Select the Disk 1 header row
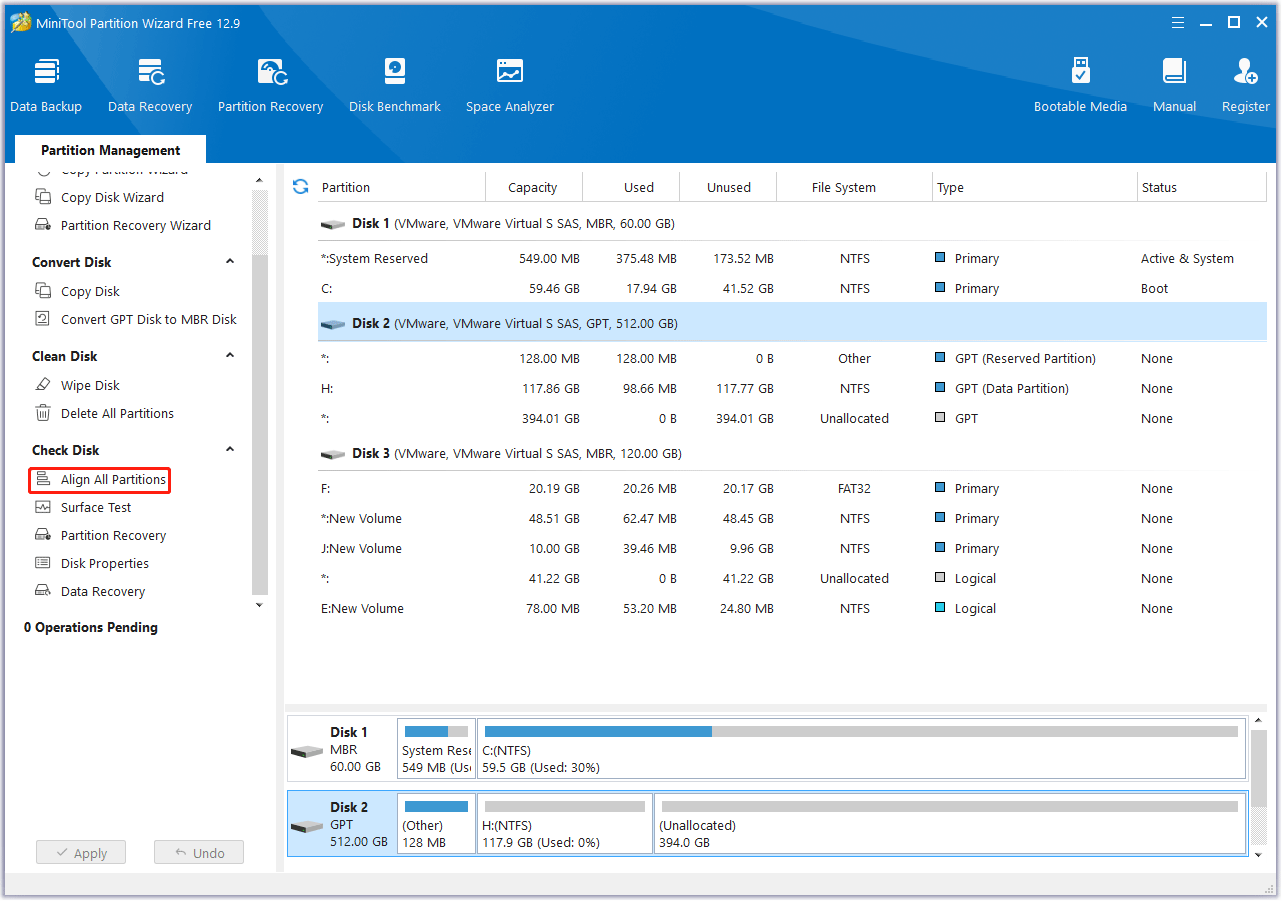 [792, 224]
